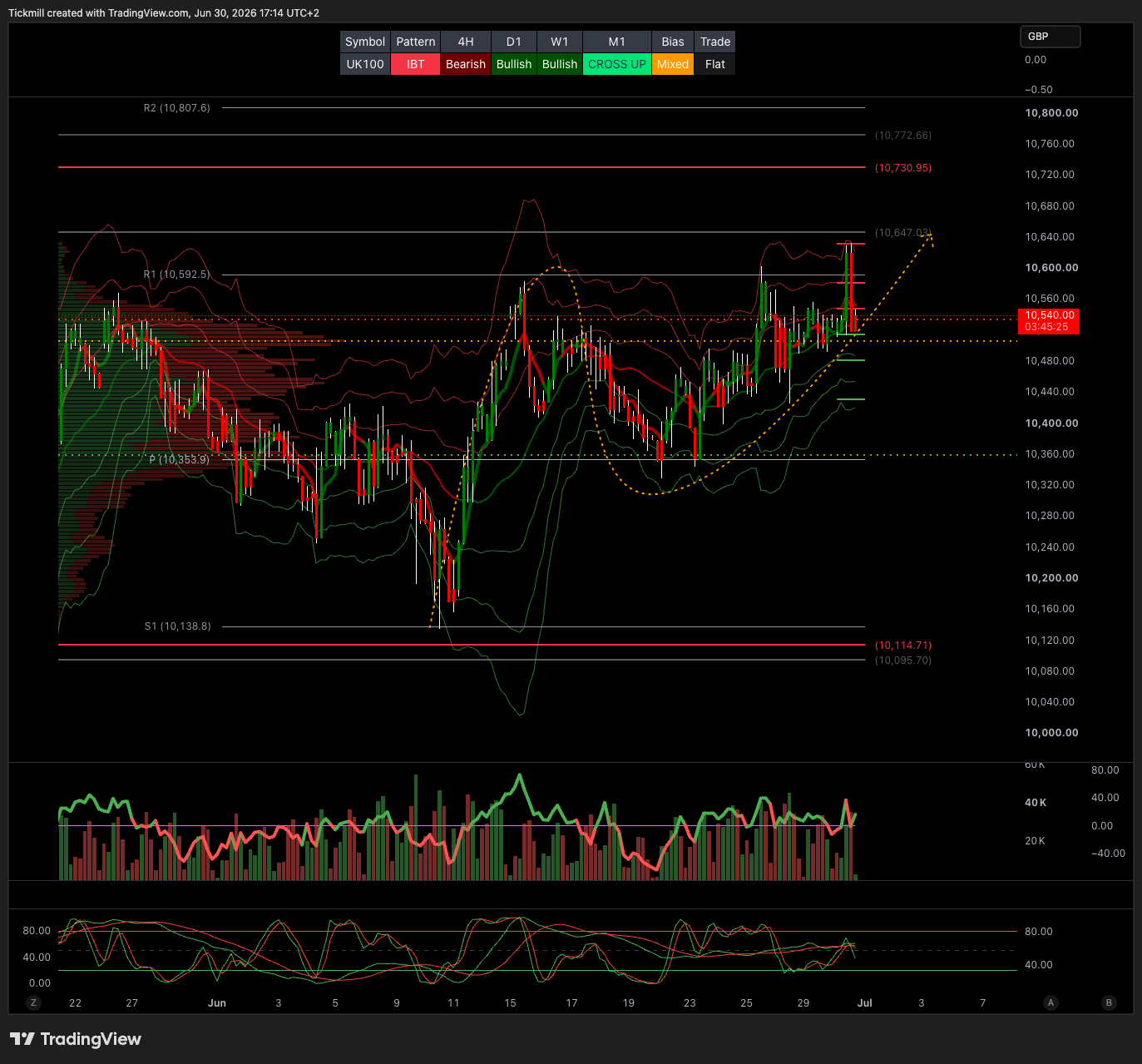The height and width of the screenshot is (1064, 1142).
Task: Click the Jul date on the time axis
Action: point(865,1003)
